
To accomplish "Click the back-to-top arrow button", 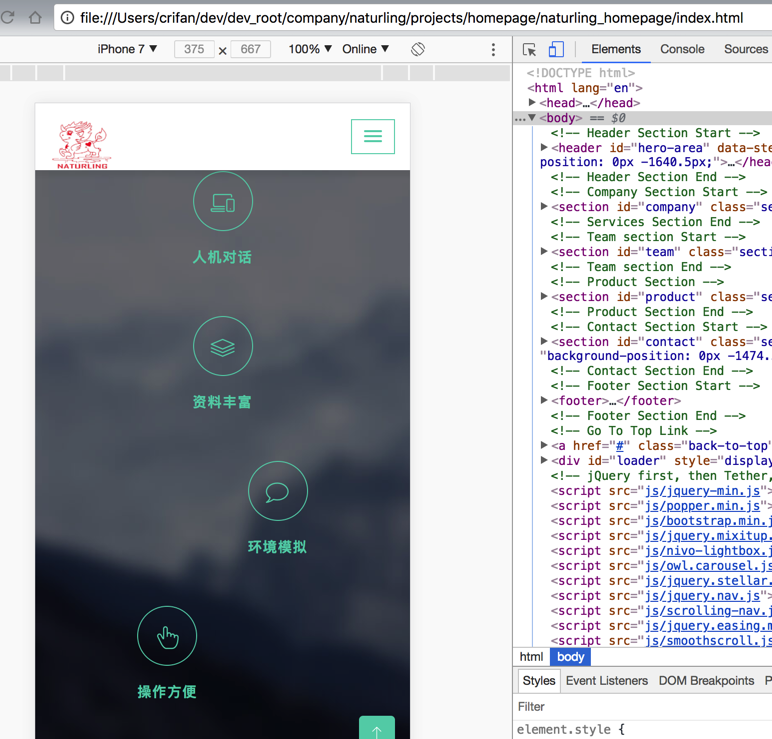I will click(377, 728).
